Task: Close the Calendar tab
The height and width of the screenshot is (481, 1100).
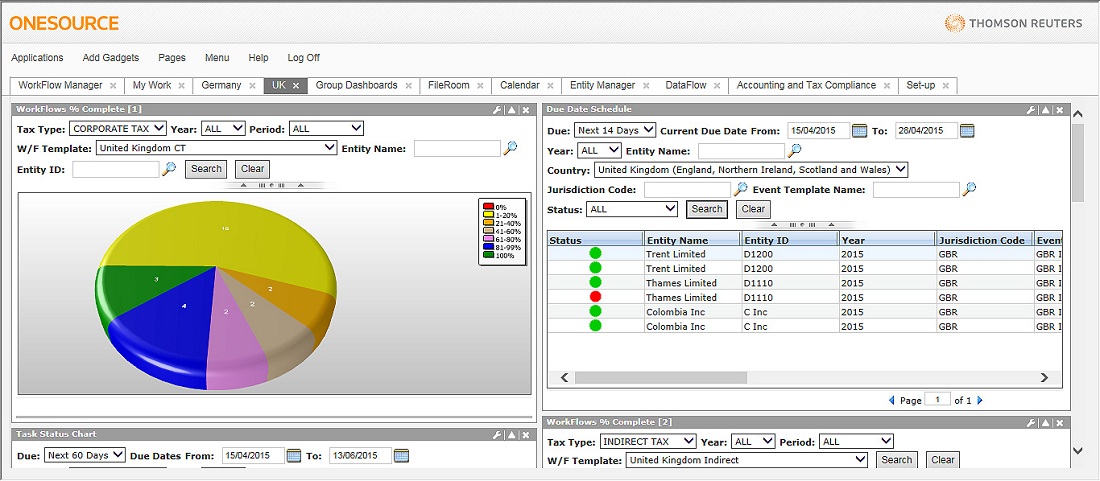Action: point(550,86)
